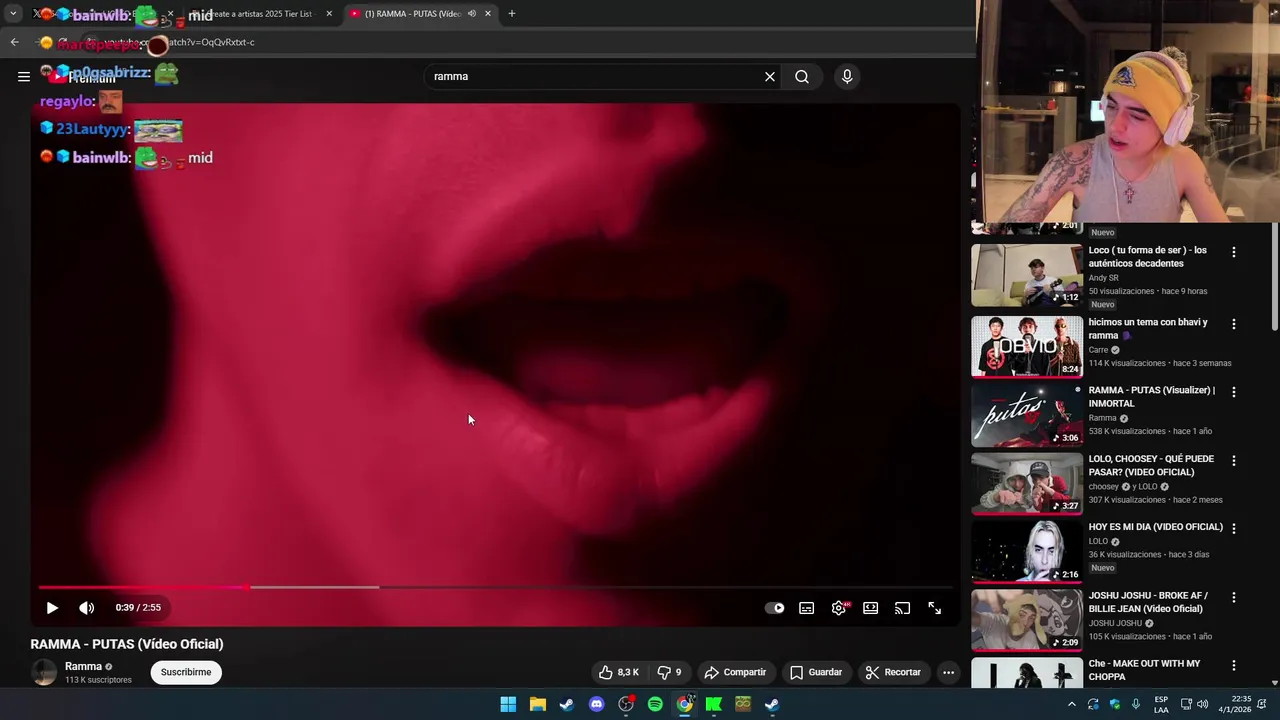The width and height of the screenshot is (1280, 720).
Task: Switch to theater mode
Action: (x=871, y=608)
